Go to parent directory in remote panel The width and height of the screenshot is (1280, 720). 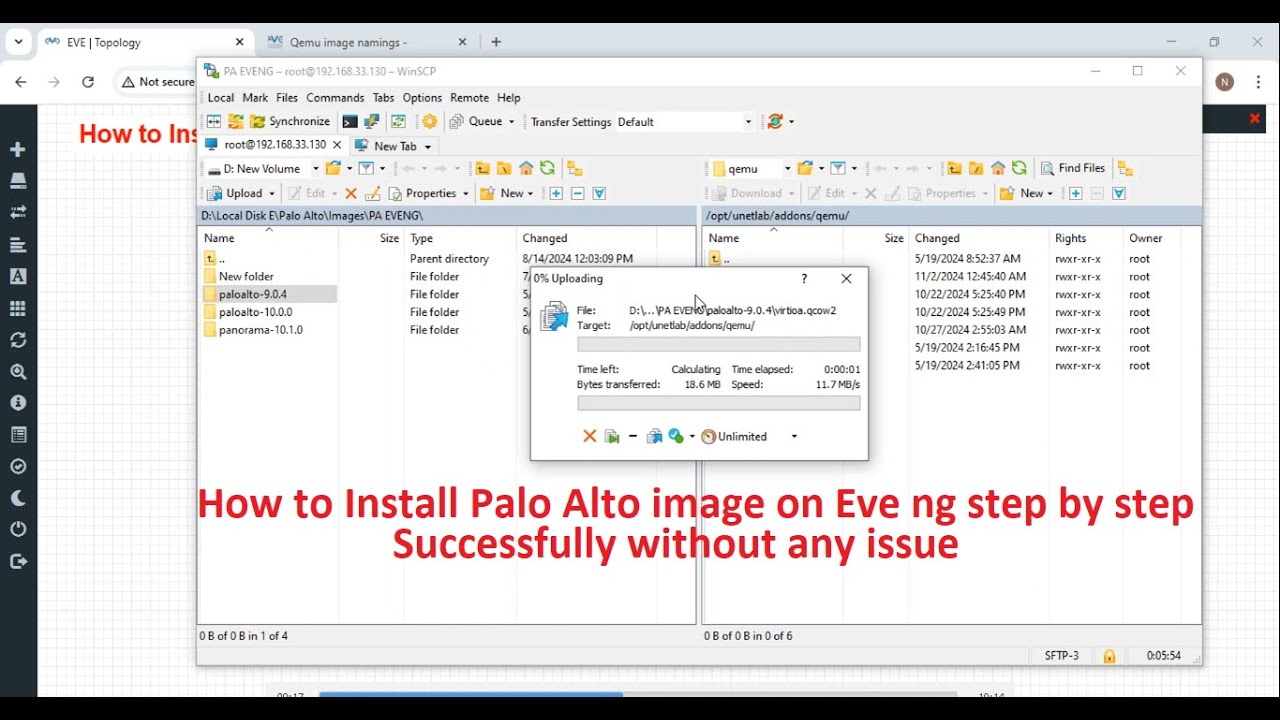(x=954, y=168)
